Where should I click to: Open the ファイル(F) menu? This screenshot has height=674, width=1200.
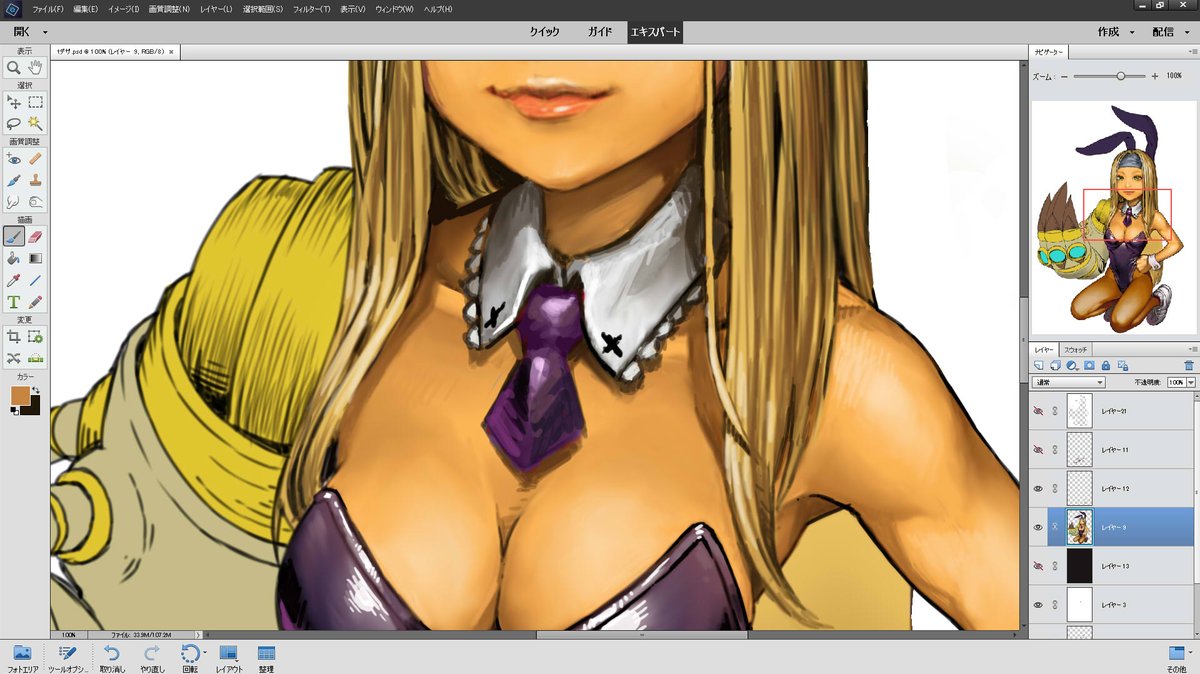coord(48,9)
